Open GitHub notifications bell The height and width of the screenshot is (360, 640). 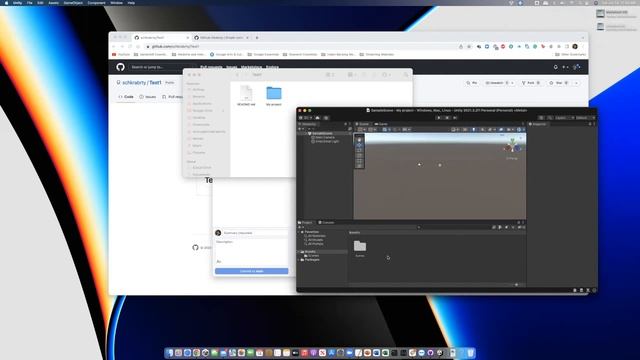pos(556,67)
